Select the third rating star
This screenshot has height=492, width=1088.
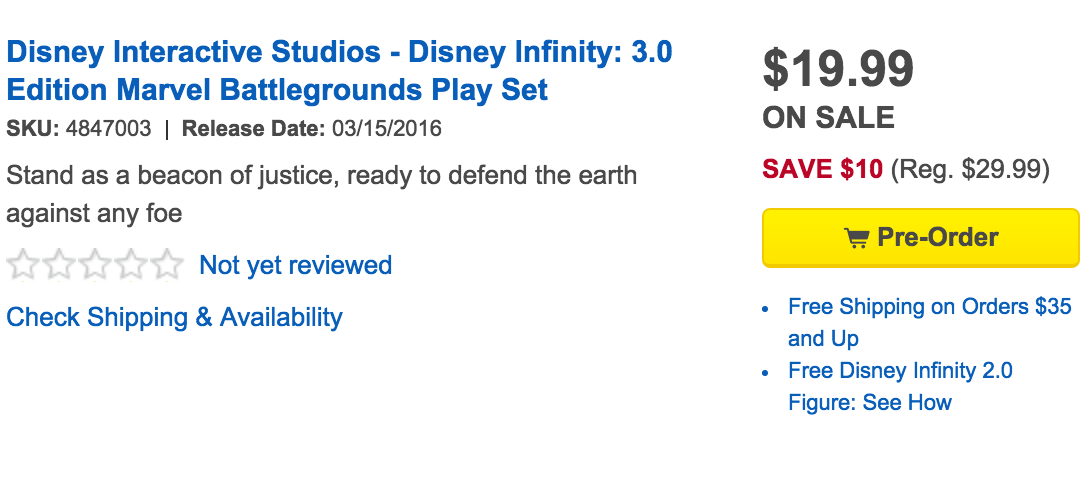(x=95, y=265)
